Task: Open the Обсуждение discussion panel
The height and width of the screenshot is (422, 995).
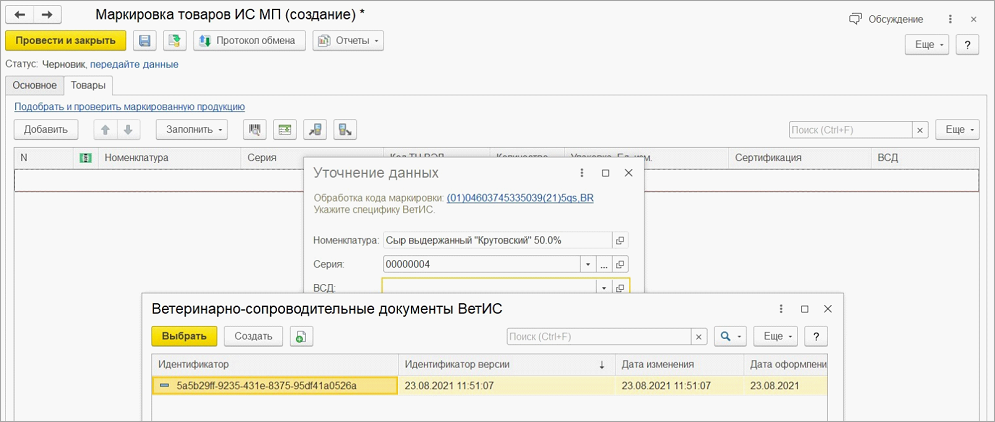Action: [x=886, y=18]
